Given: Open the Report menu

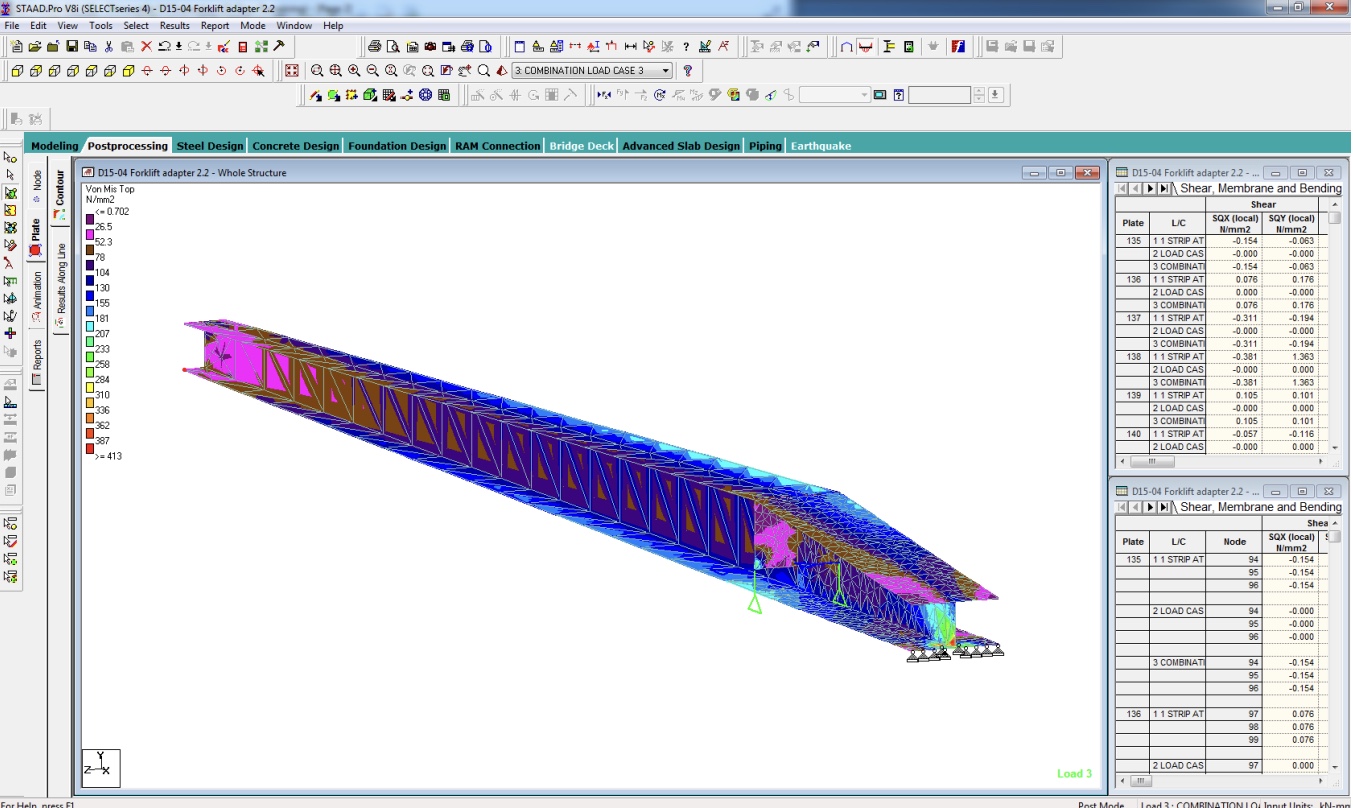Looking at the screenshot, I should tap(215, 25).
